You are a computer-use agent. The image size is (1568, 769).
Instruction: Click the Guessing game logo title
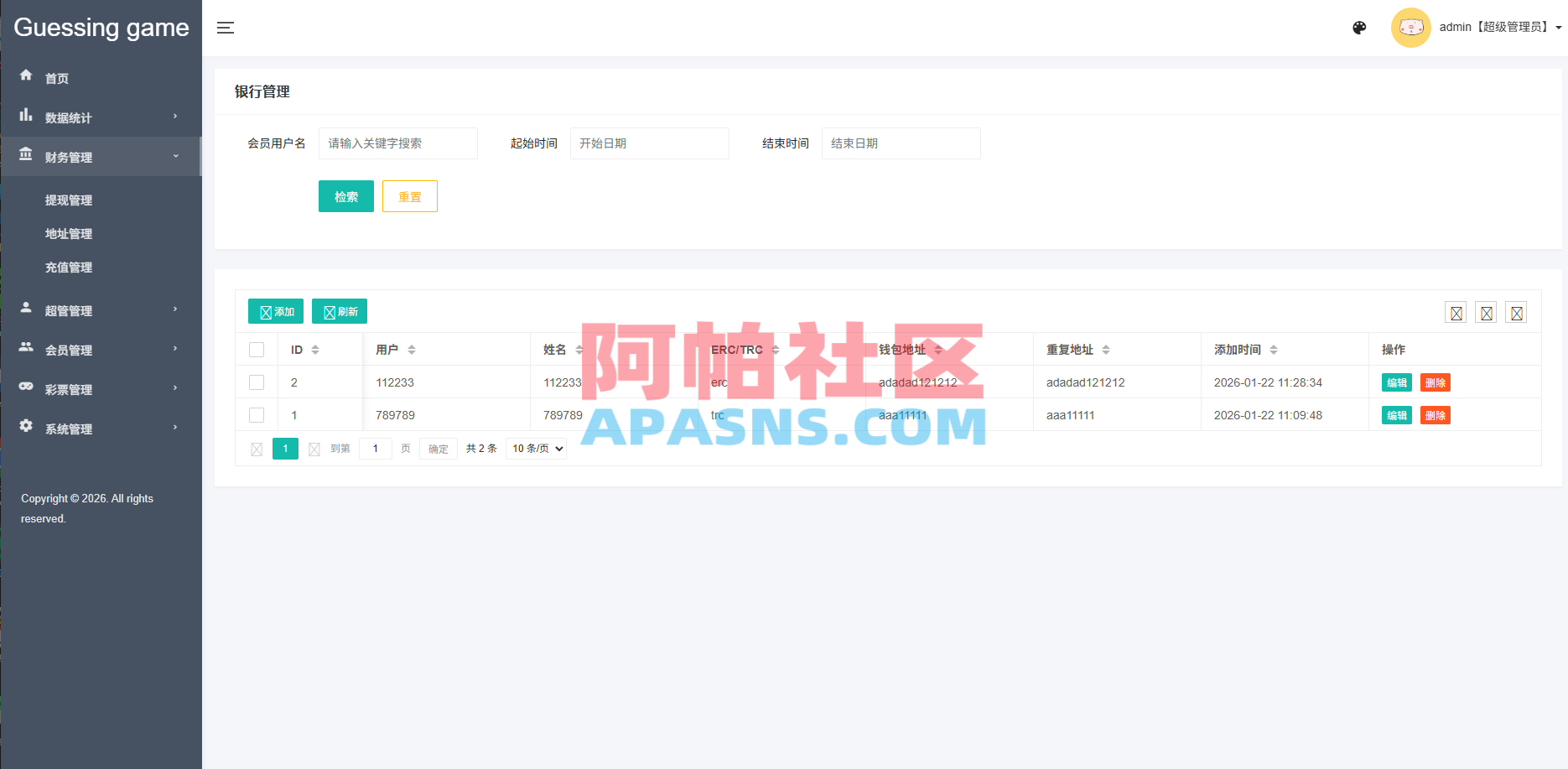(101, 28)
